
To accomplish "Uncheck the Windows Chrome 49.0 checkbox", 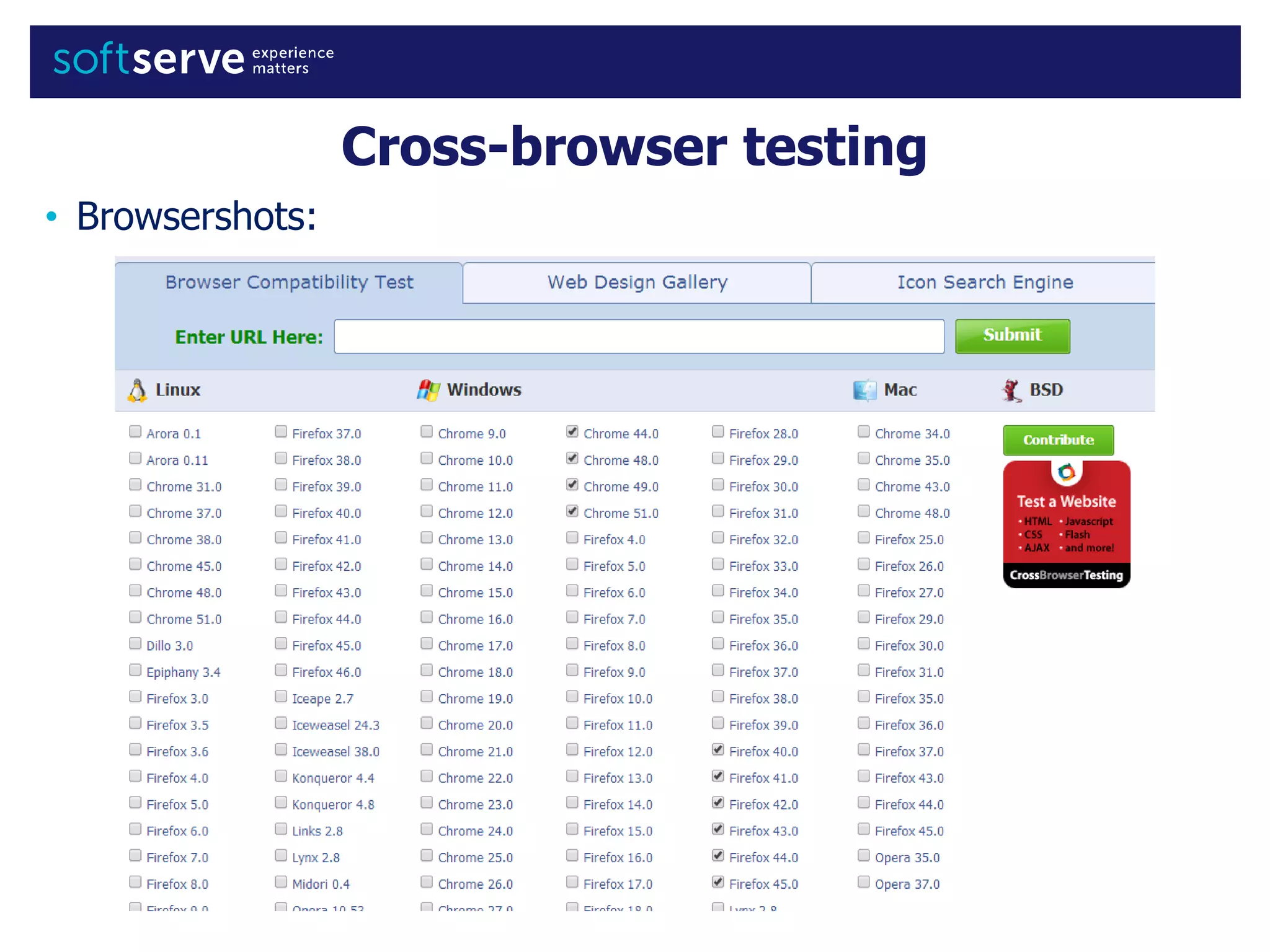I will [x=572, y=485].
